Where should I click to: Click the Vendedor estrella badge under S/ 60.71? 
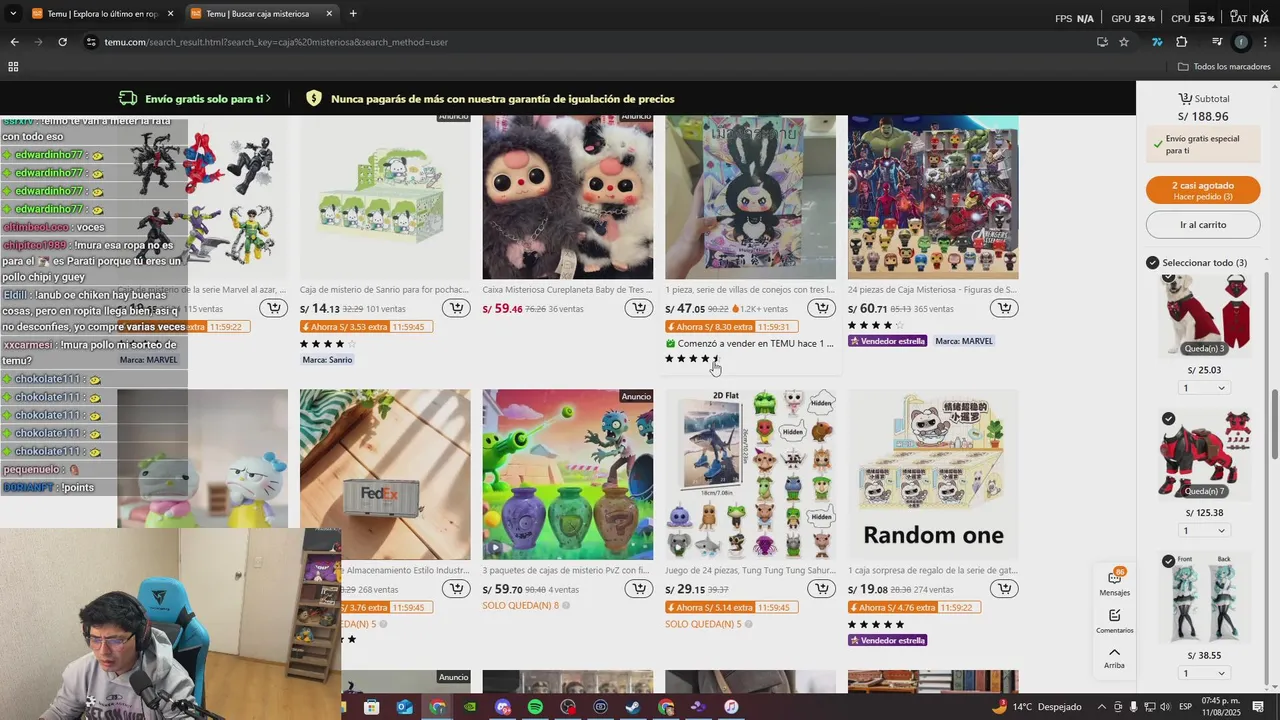(x=888, y=341)
